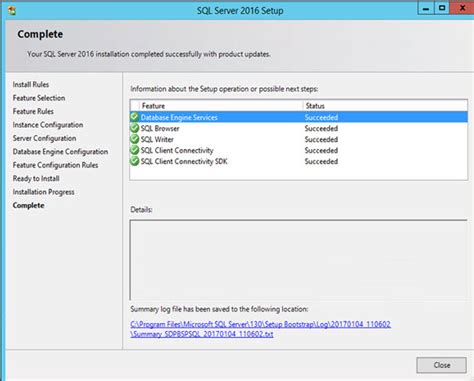Click the installation completed successfully message

[x=149, y=54]
